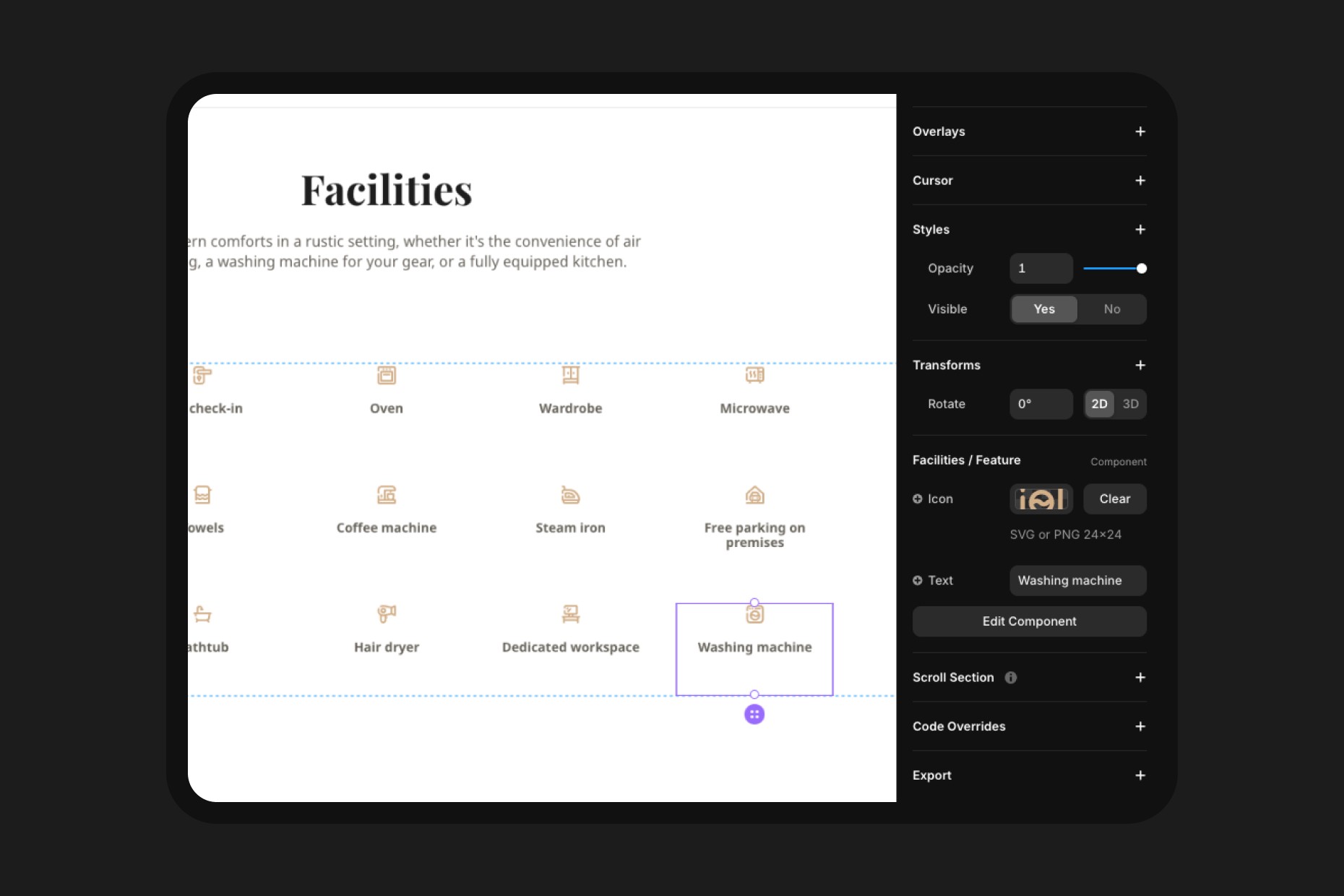
Task: Select the Dedicated workspace label
Action: click(x=571, y=647)
